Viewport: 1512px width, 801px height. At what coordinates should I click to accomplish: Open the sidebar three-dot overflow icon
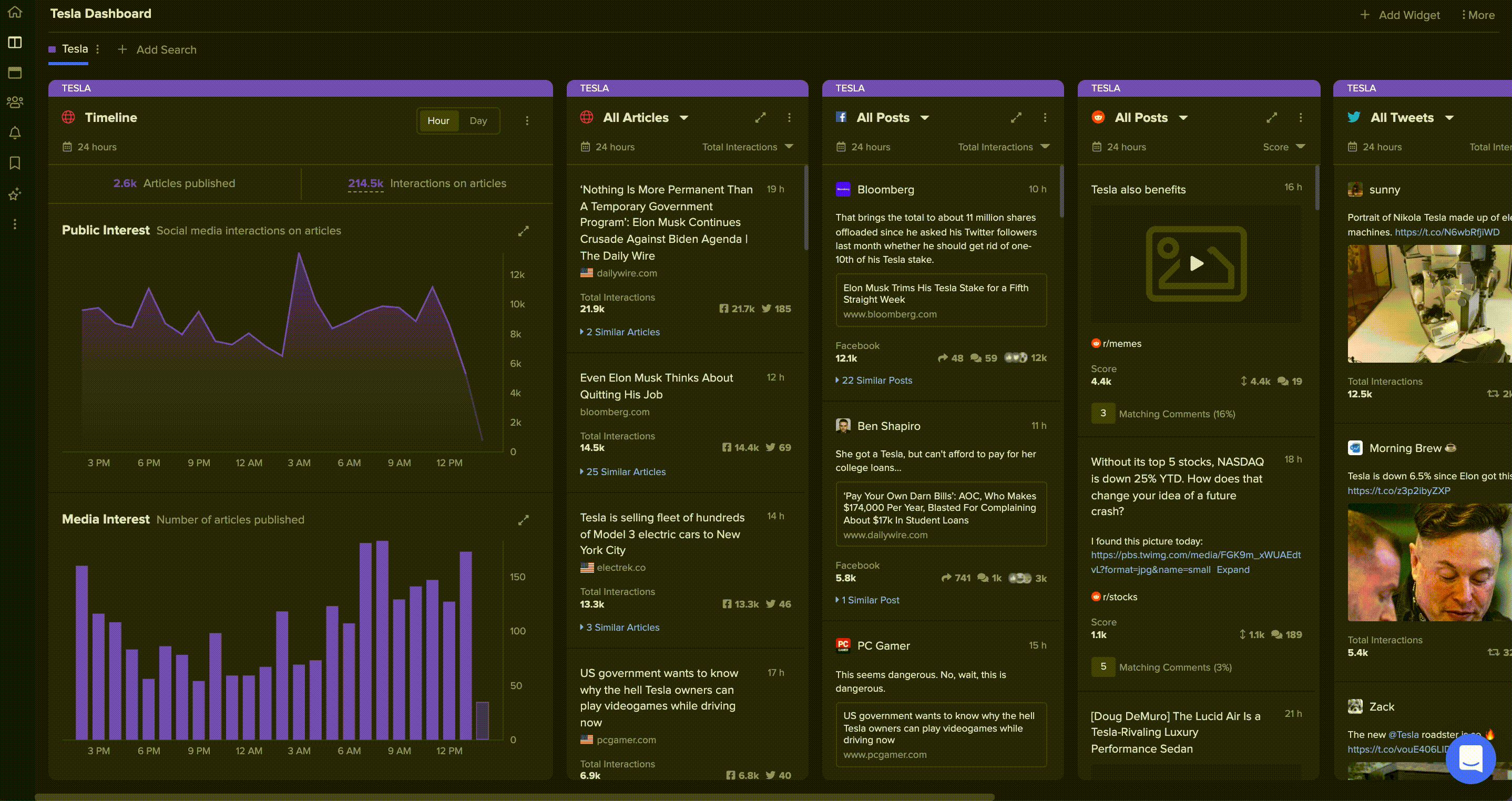coord(15,224)
